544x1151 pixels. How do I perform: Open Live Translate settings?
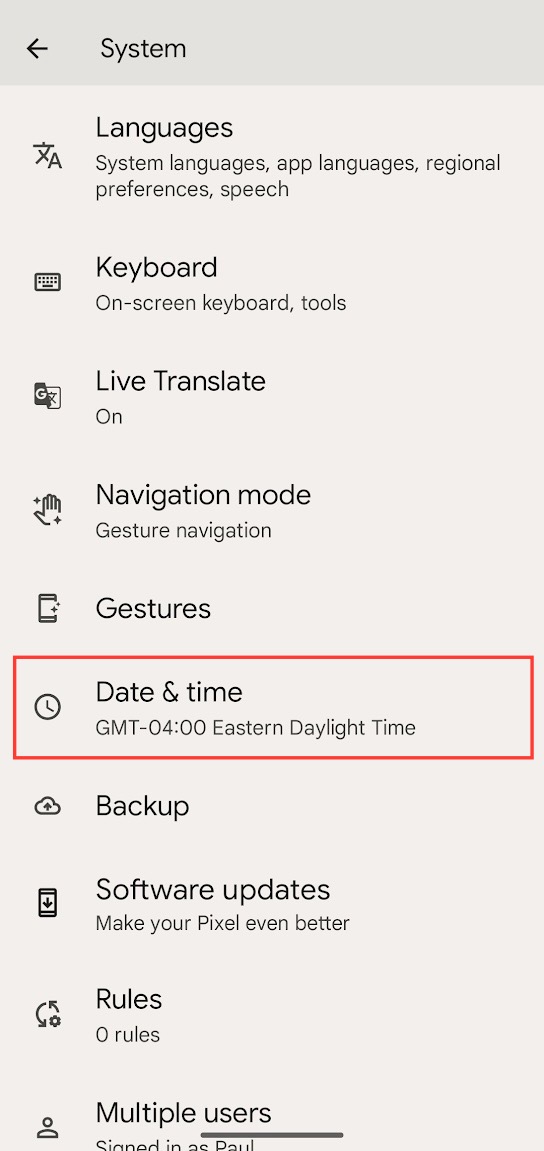[x=272, y=396]
